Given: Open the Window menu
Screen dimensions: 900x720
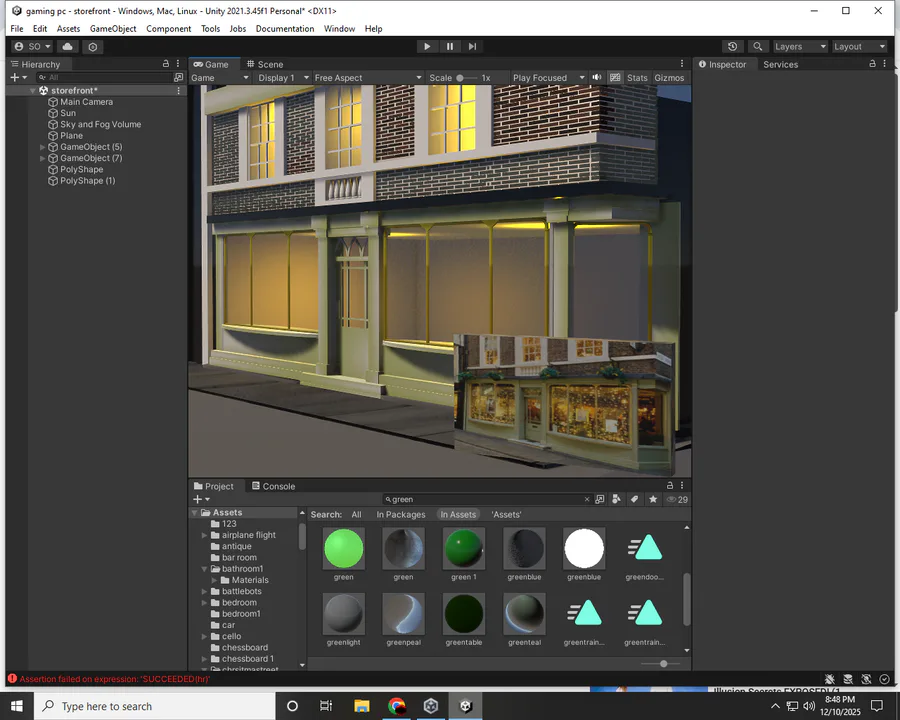Looking at the screenshot, I should 339,29.
